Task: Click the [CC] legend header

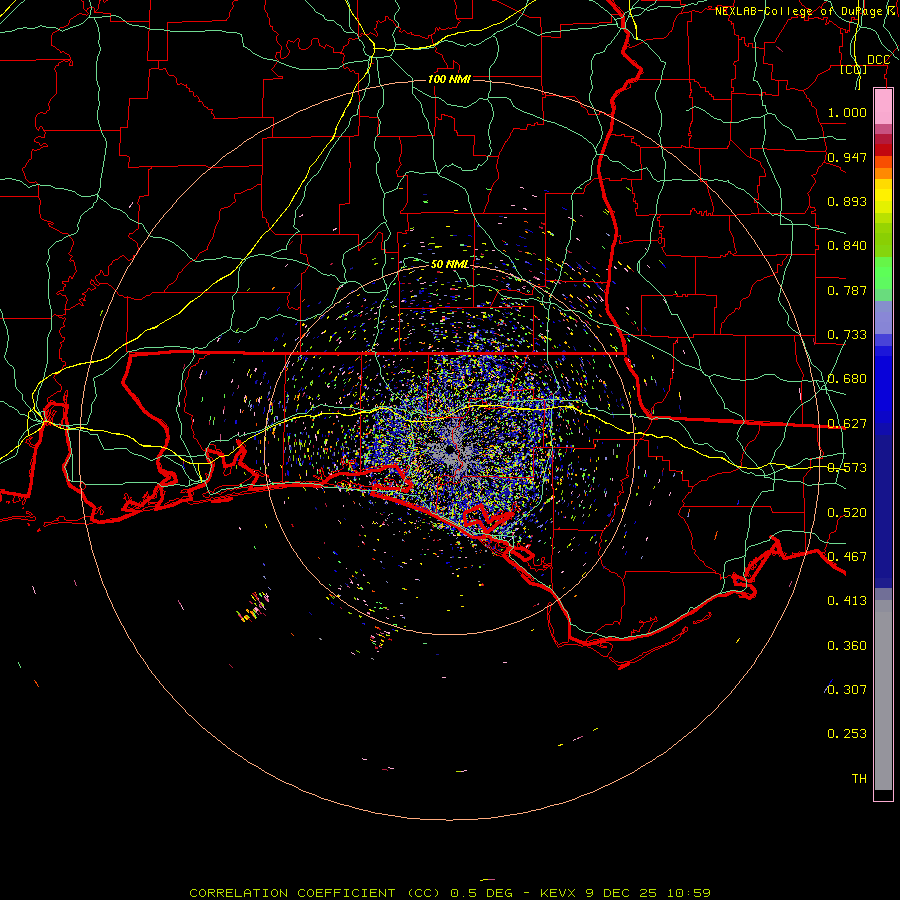Action: tap(854, 69)
